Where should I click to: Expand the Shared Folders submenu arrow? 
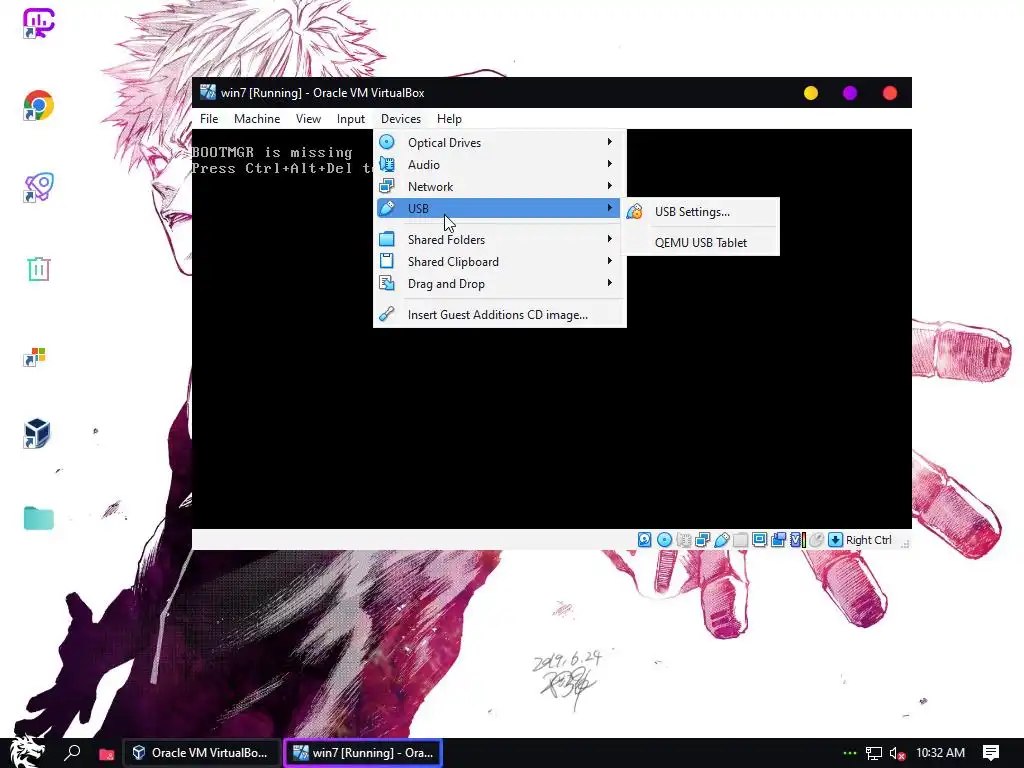click(609, 239)
